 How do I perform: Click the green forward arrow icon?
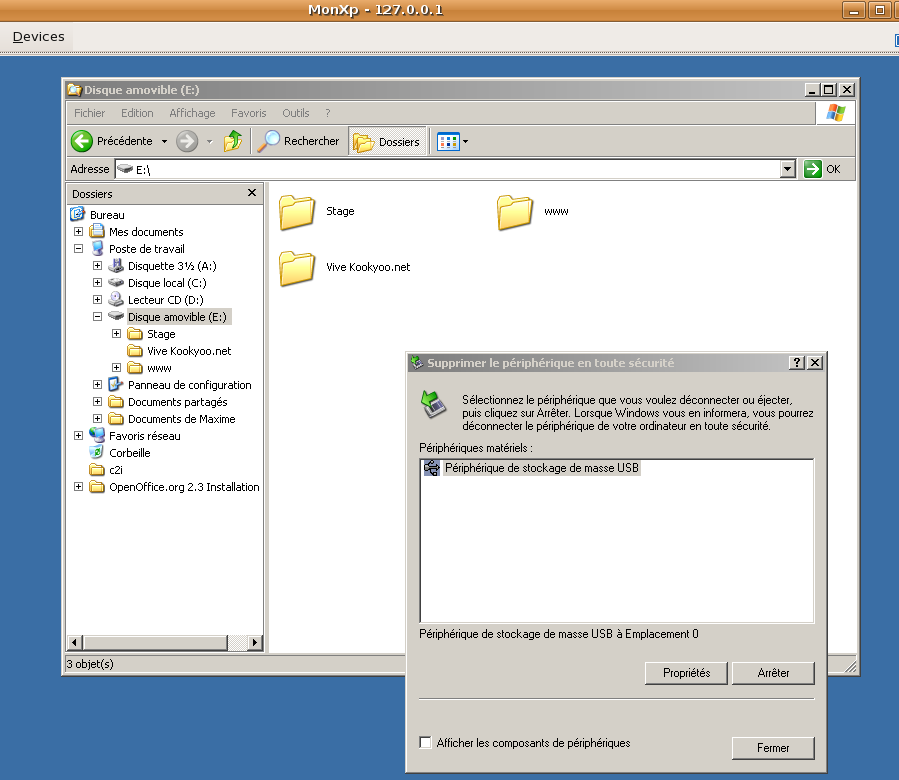187,141
